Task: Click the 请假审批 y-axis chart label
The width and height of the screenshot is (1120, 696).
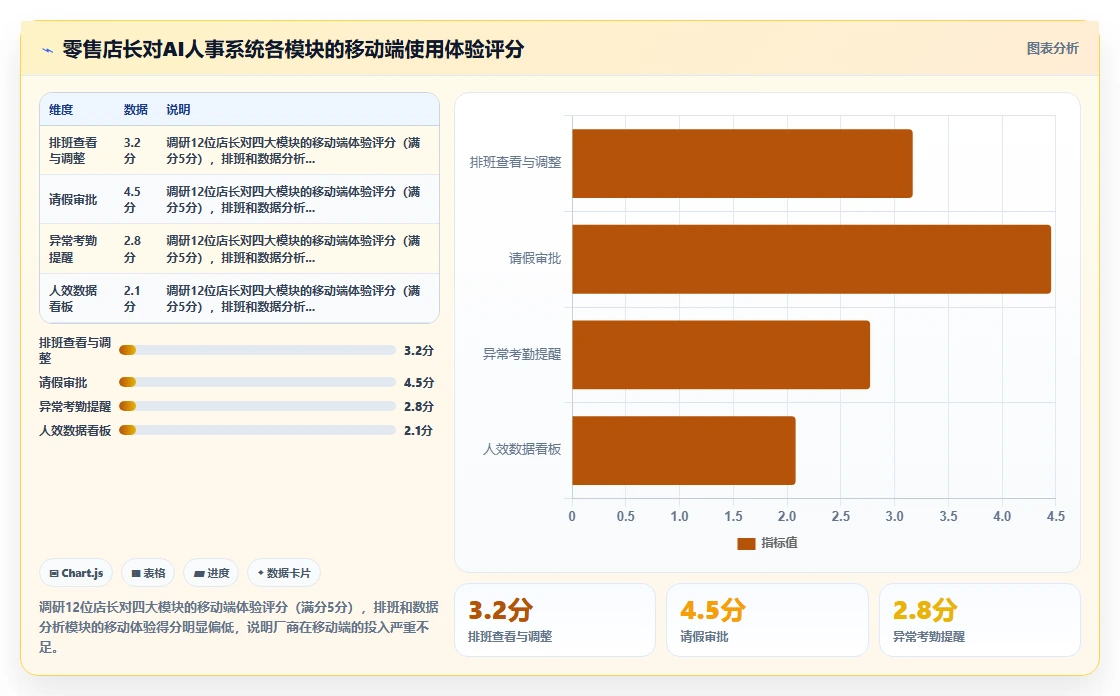Action: [535, 259]
